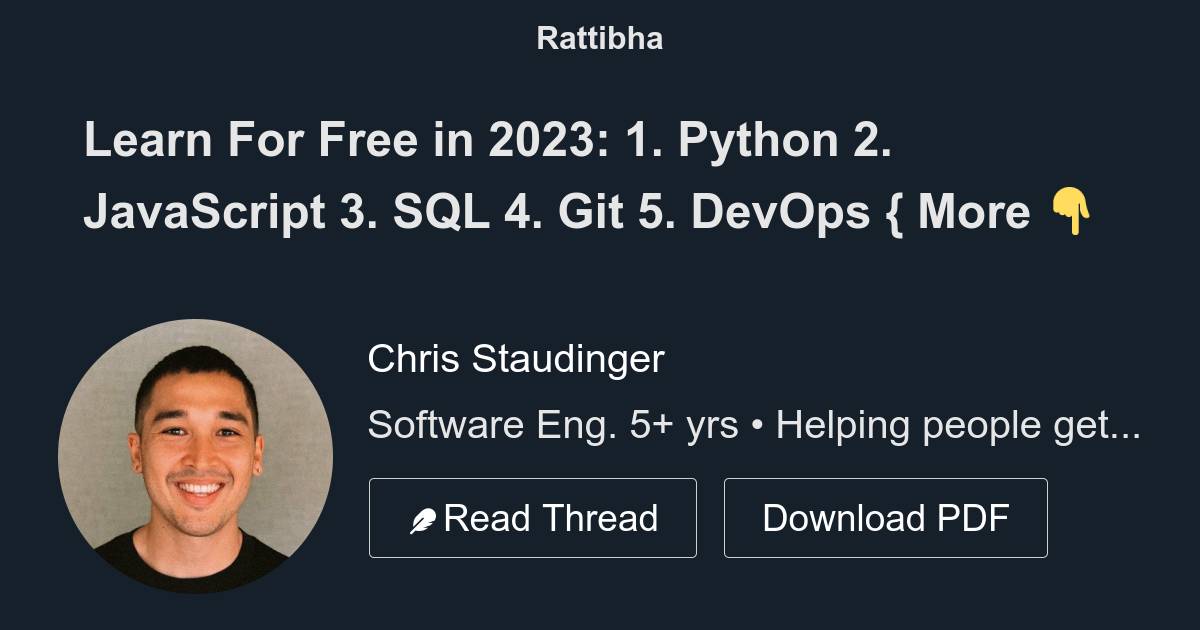Screen dimensions: 1200x630
Task: Click 'Python' in the title text
Action: [x=757, y=140]
